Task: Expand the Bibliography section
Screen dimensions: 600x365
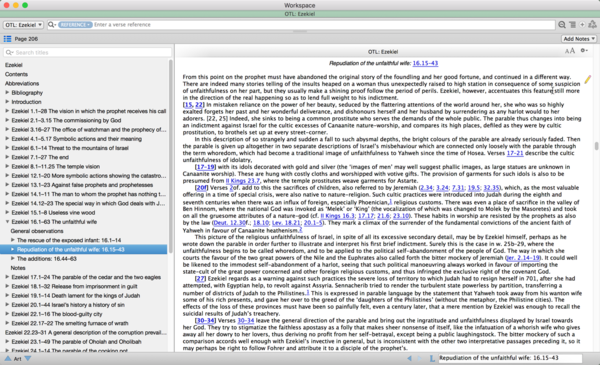Action: pos(7,93)
